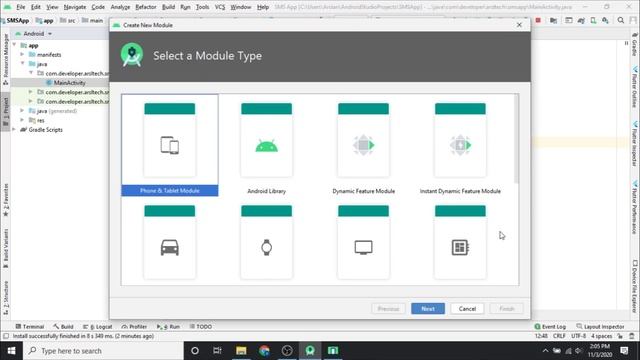Screen dimensions: 640x360
Task: Open the File menu
Action: (x=20, y=7)
